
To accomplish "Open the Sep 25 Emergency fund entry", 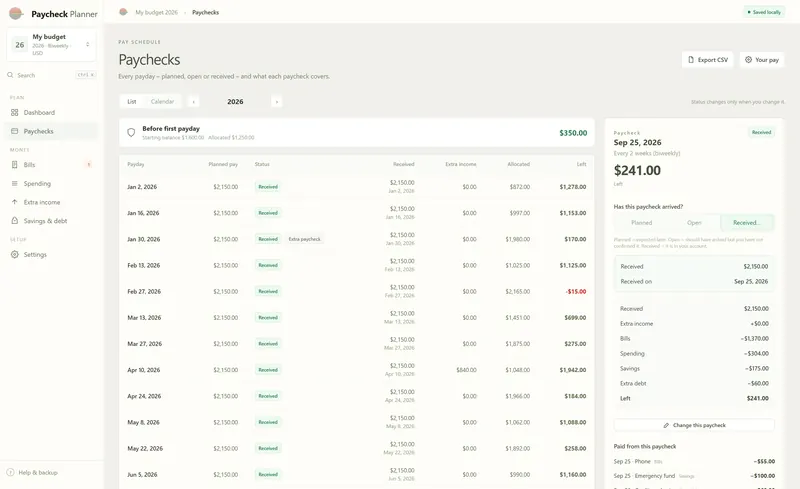I will [x=694, y=476].
